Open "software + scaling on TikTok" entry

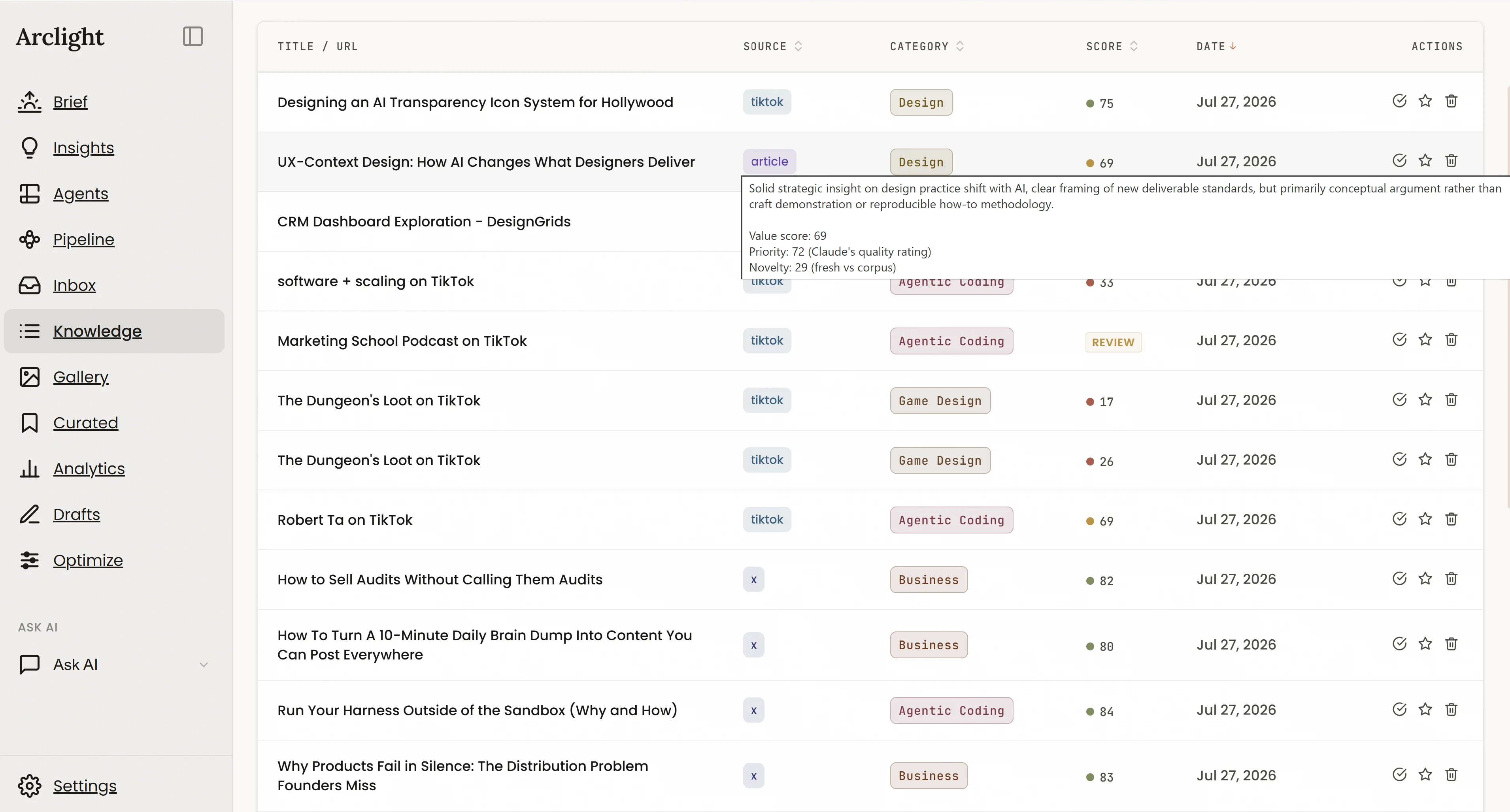click(375, 281)
